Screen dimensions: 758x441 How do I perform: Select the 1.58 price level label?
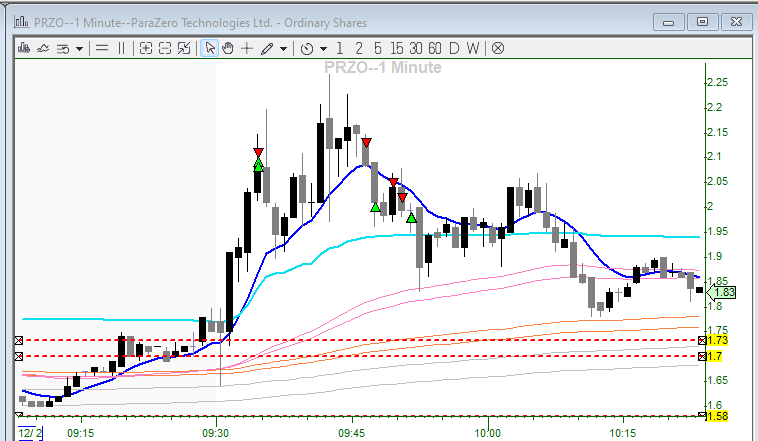(x=717, y=416)
